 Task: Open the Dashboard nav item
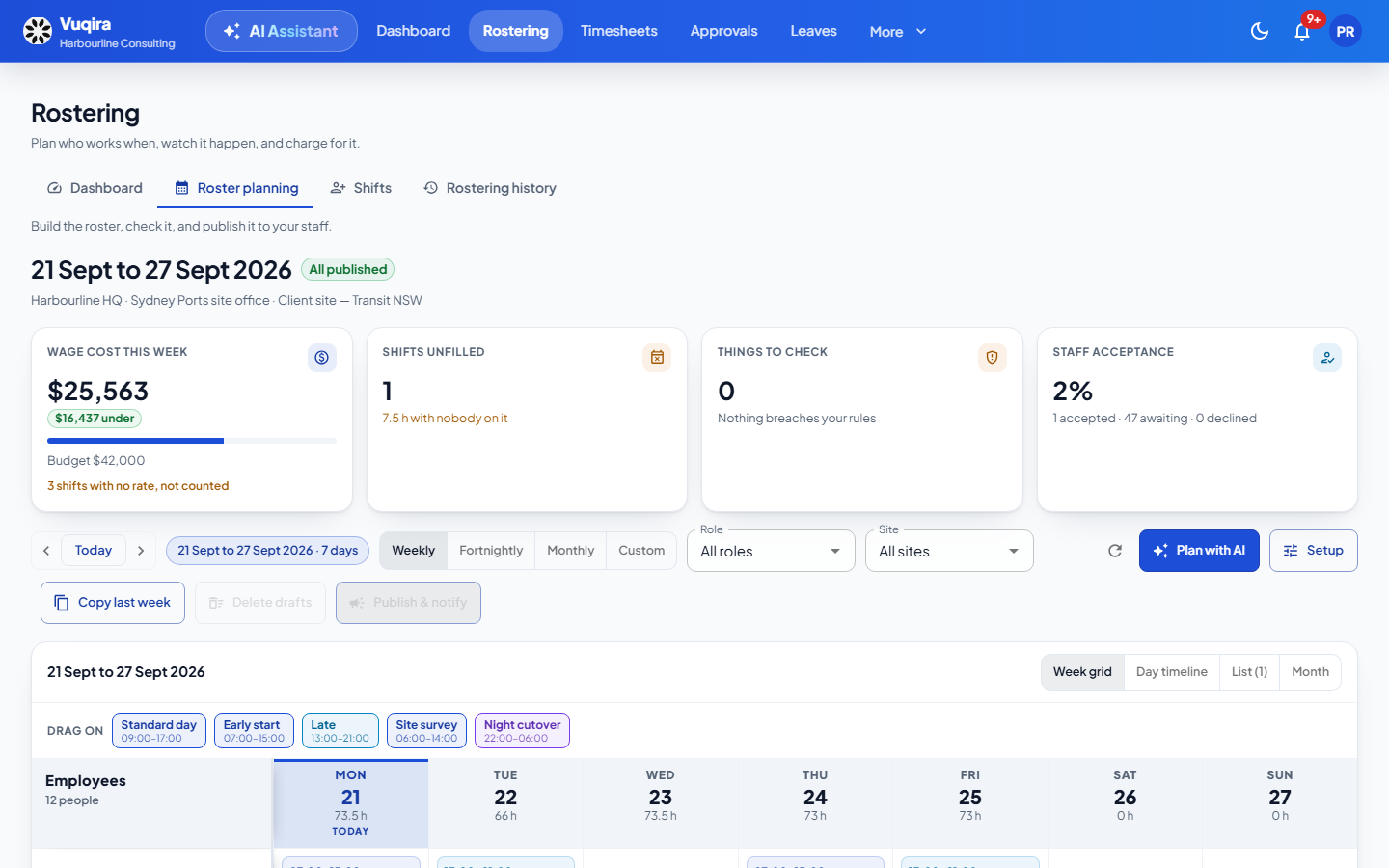point(414,31)
